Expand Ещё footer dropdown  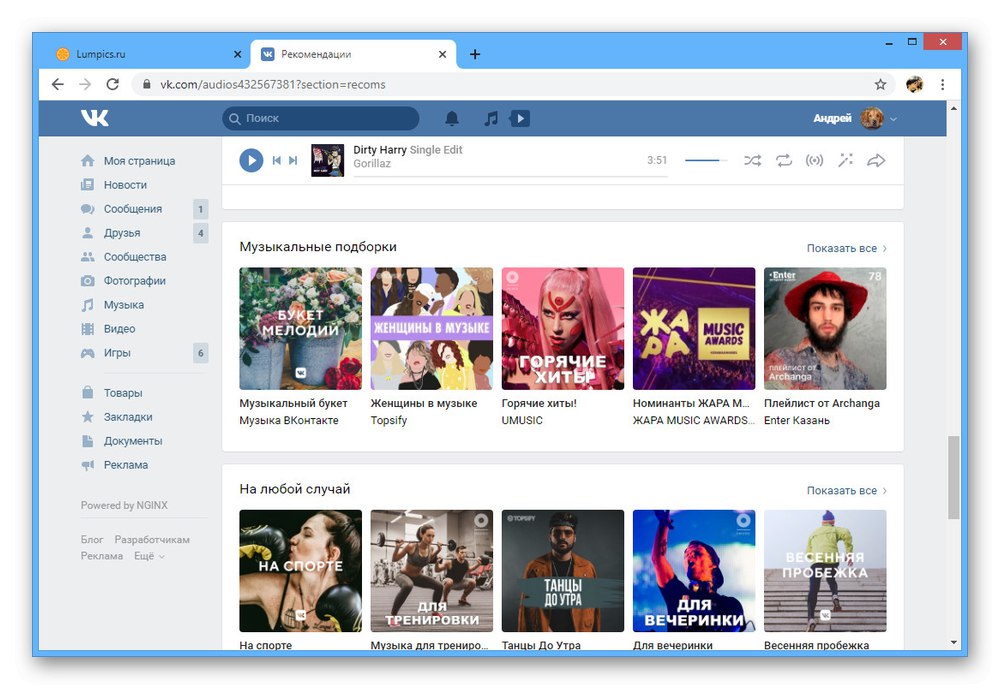149,556
